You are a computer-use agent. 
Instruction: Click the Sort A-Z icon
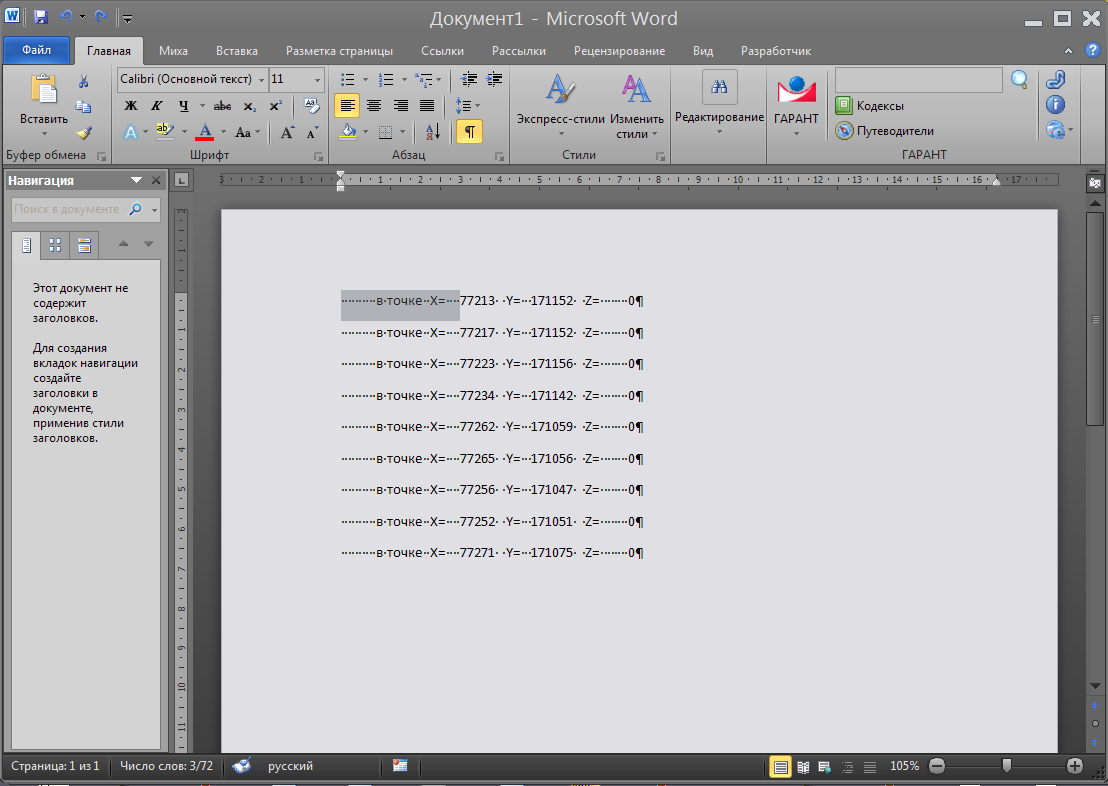(432, 131)
